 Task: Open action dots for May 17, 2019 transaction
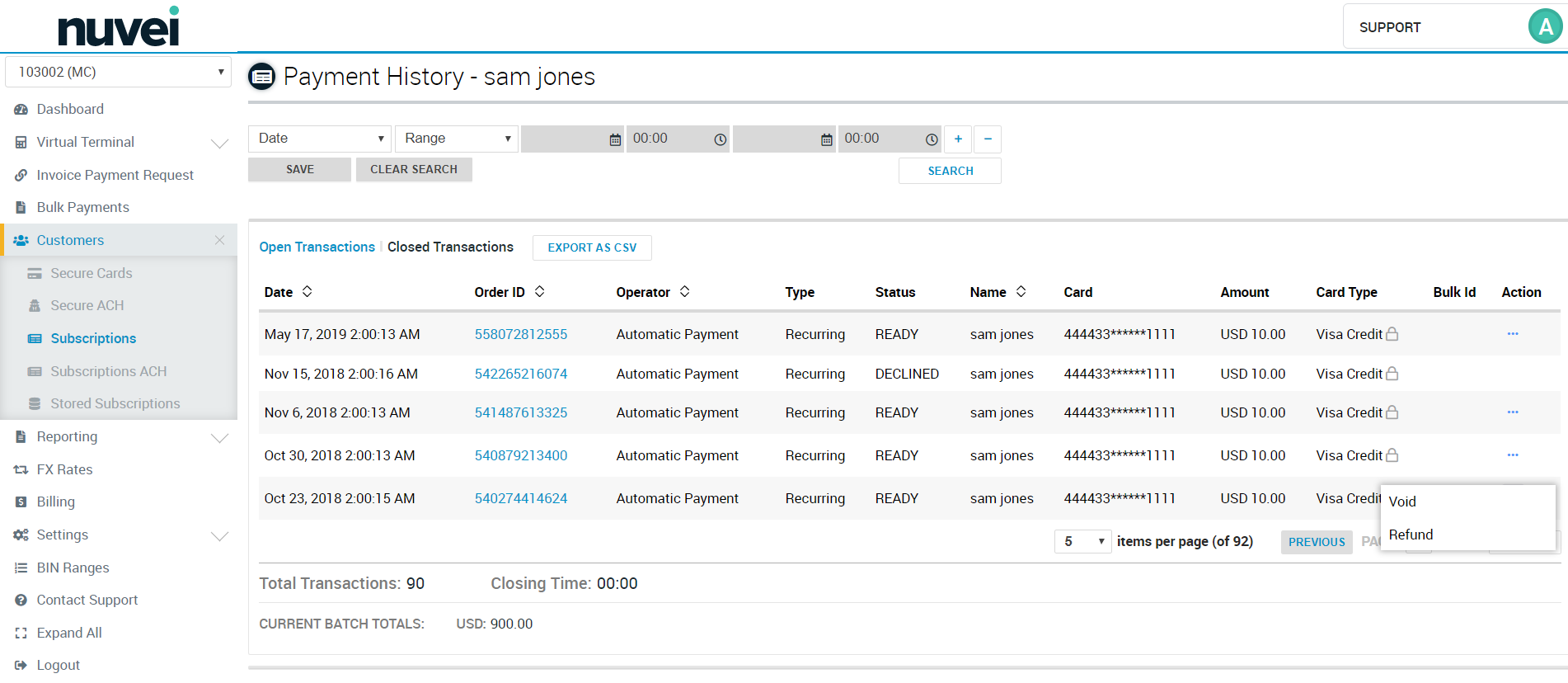pyautogui.click(x=1513, y=334)
